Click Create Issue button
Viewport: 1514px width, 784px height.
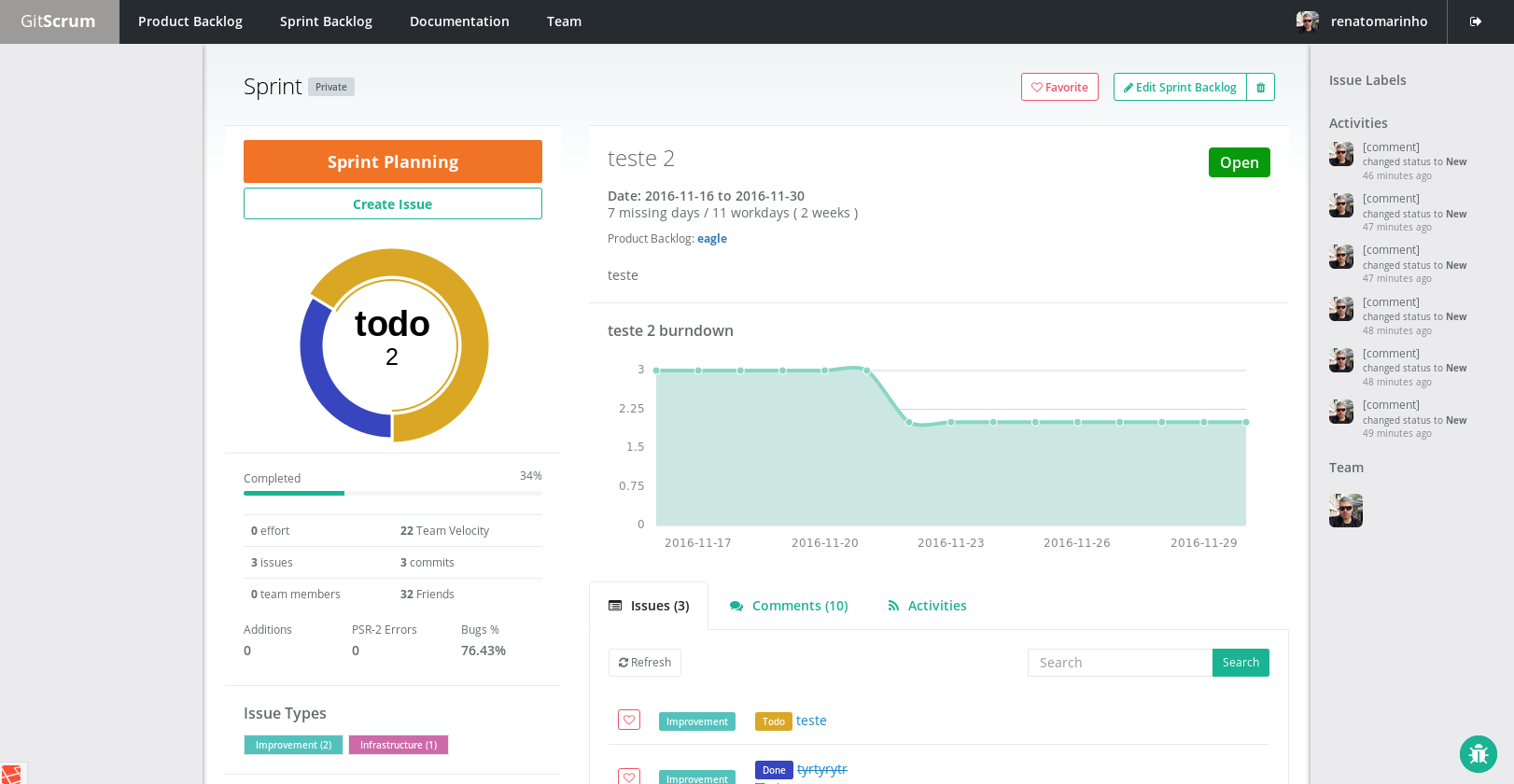(393, 203)
